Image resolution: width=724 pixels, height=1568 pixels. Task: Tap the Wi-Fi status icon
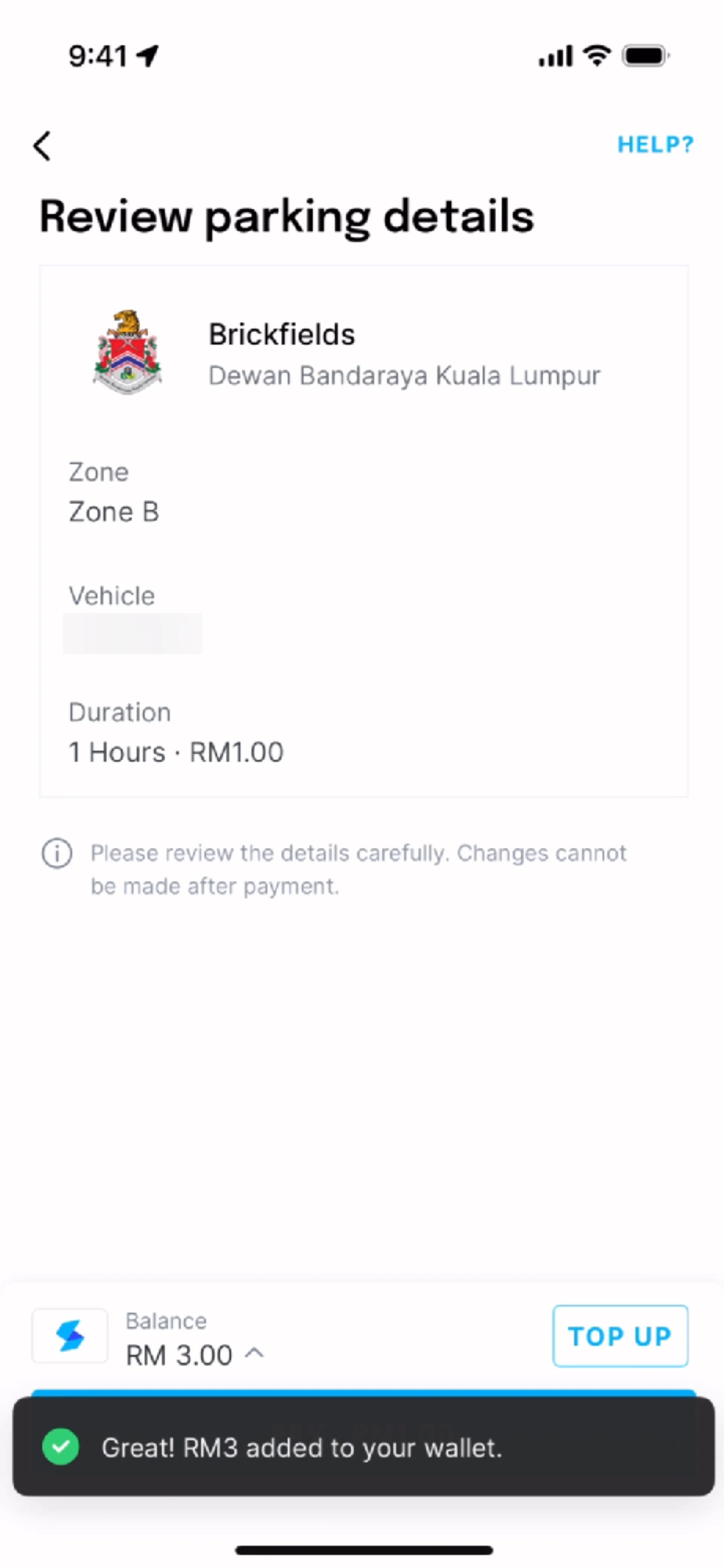(x=597, y=56)
